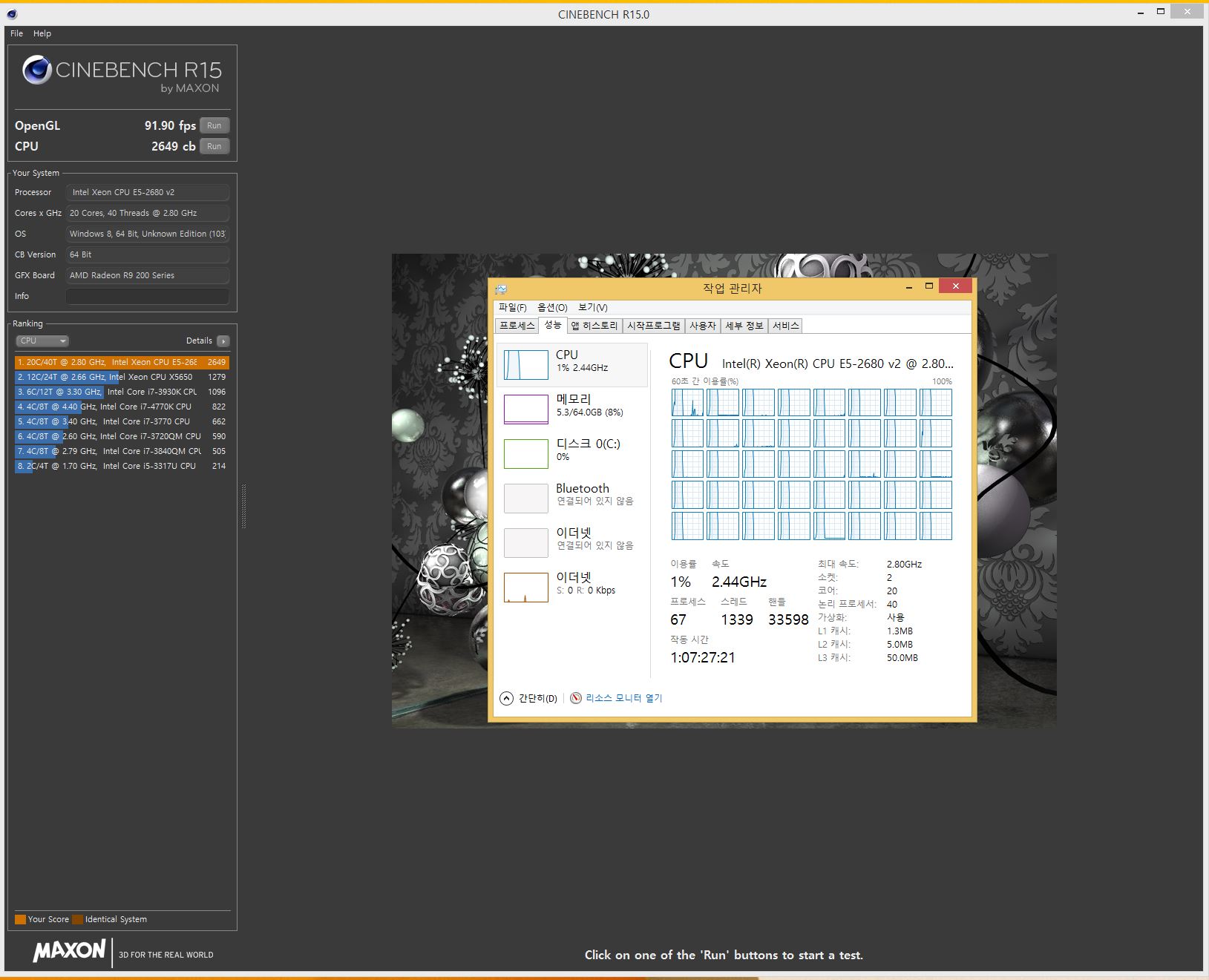Open Task Manager 옵션(O) menu
The width and height of the screenshot is (1209, 980).
tap(552, 307)
